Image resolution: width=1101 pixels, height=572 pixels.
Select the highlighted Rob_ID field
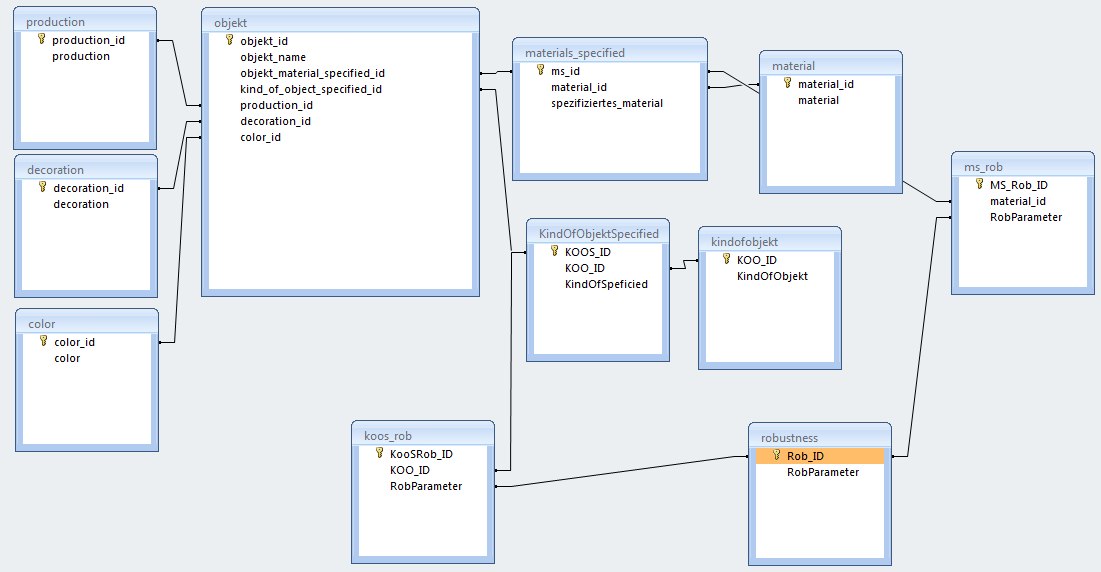point(819,456)
